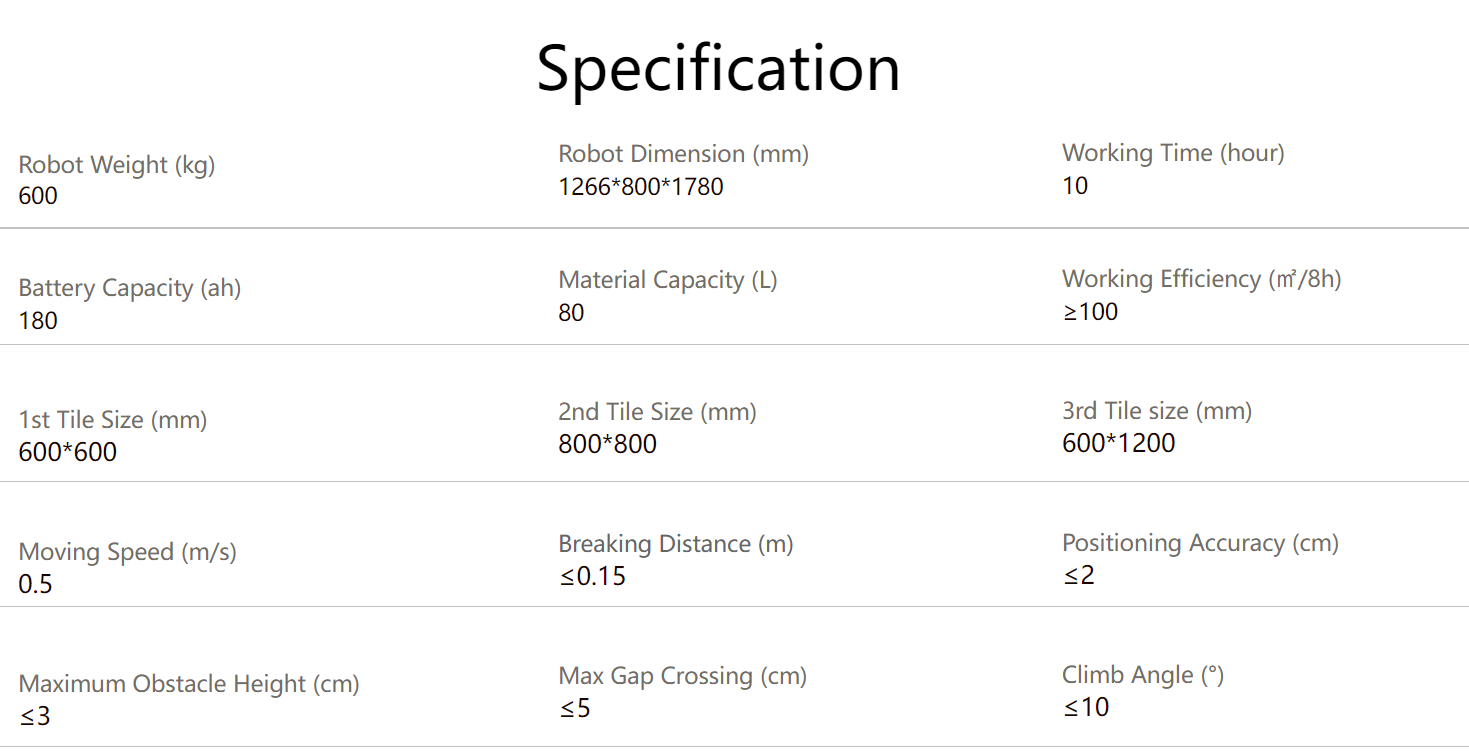
Task: Select the Climb Angle value ≤10
Action: click(x=1086, y=707)
